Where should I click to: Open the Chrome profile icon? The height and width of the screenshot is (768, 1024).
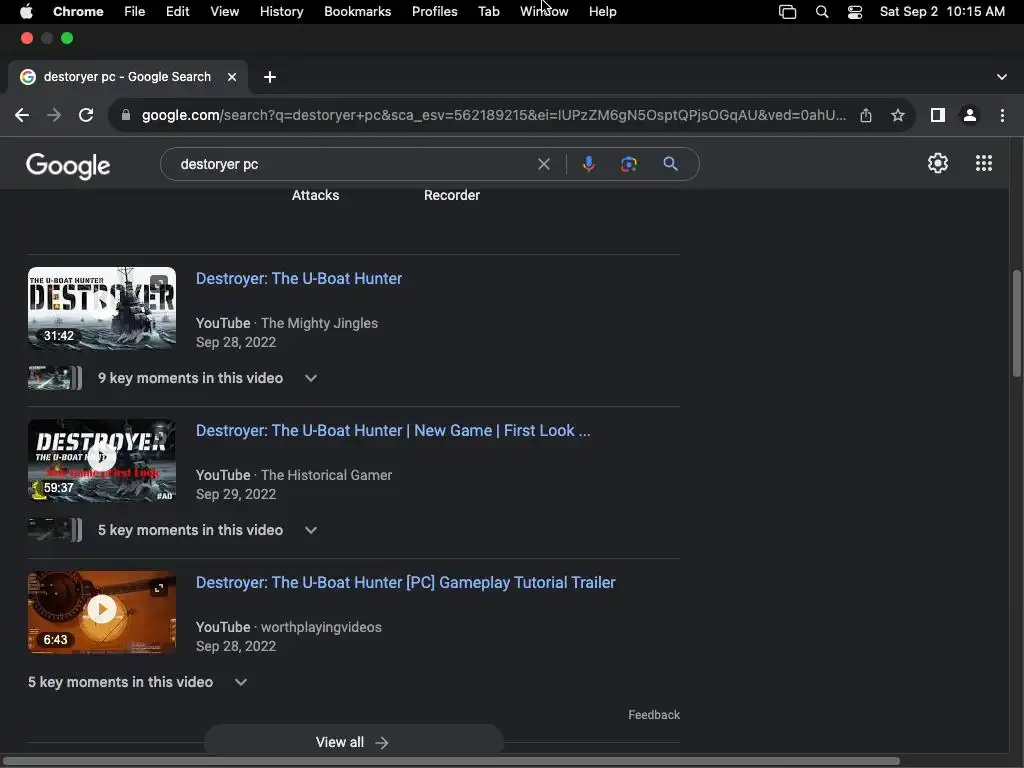pos(970,116)
